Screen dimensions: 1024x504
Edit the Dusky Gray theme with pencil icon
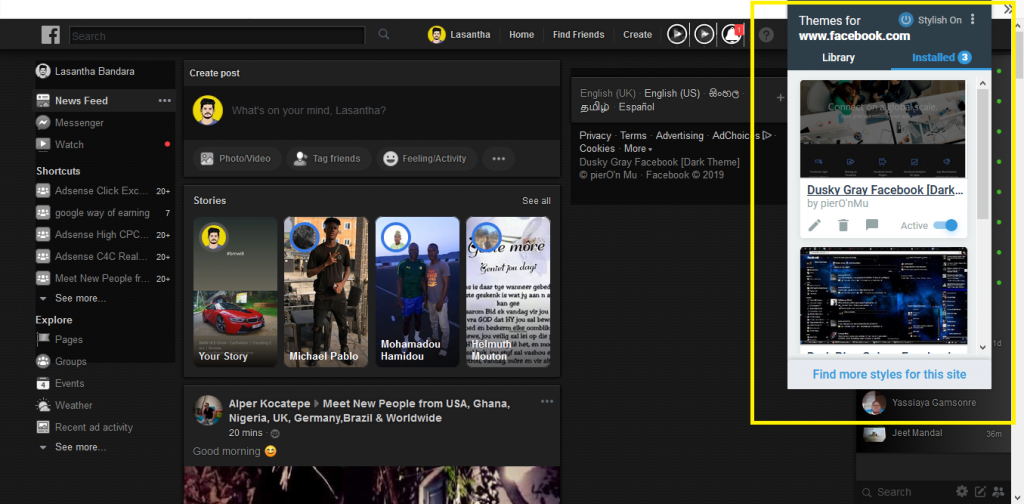[x=814, y=225]
